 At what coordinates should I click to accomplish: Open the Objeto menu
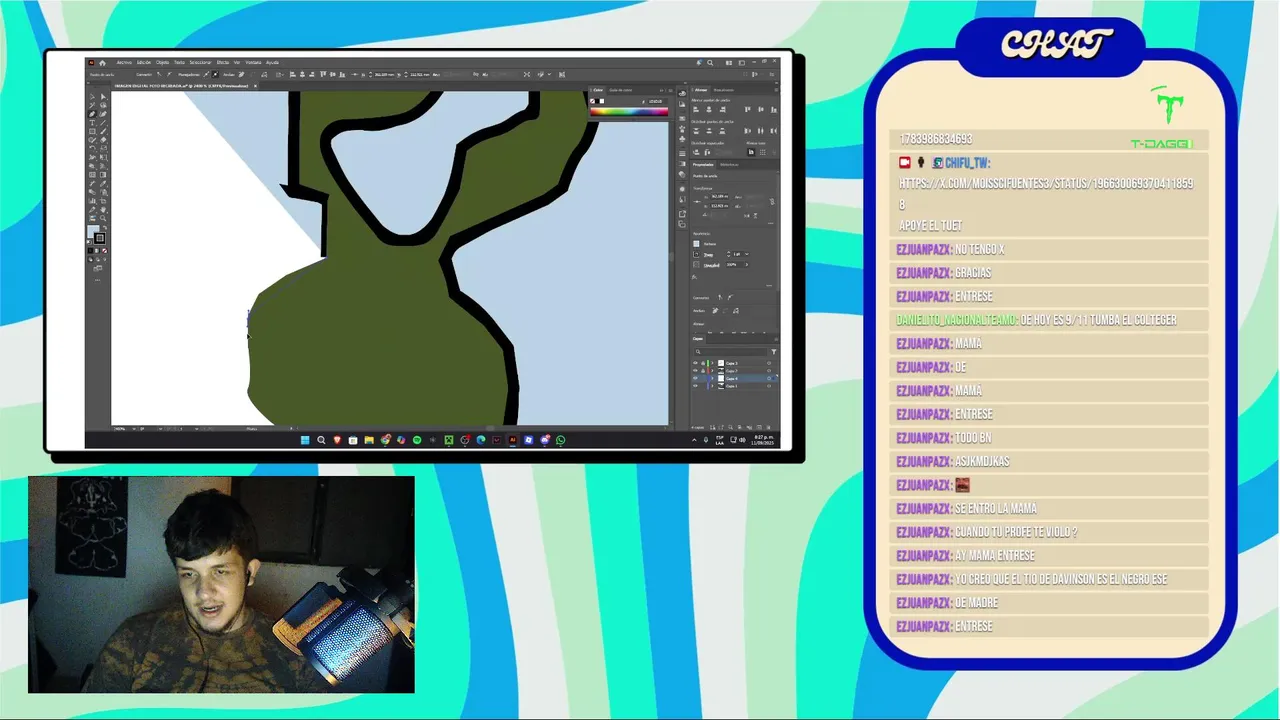tap(162, 62)
